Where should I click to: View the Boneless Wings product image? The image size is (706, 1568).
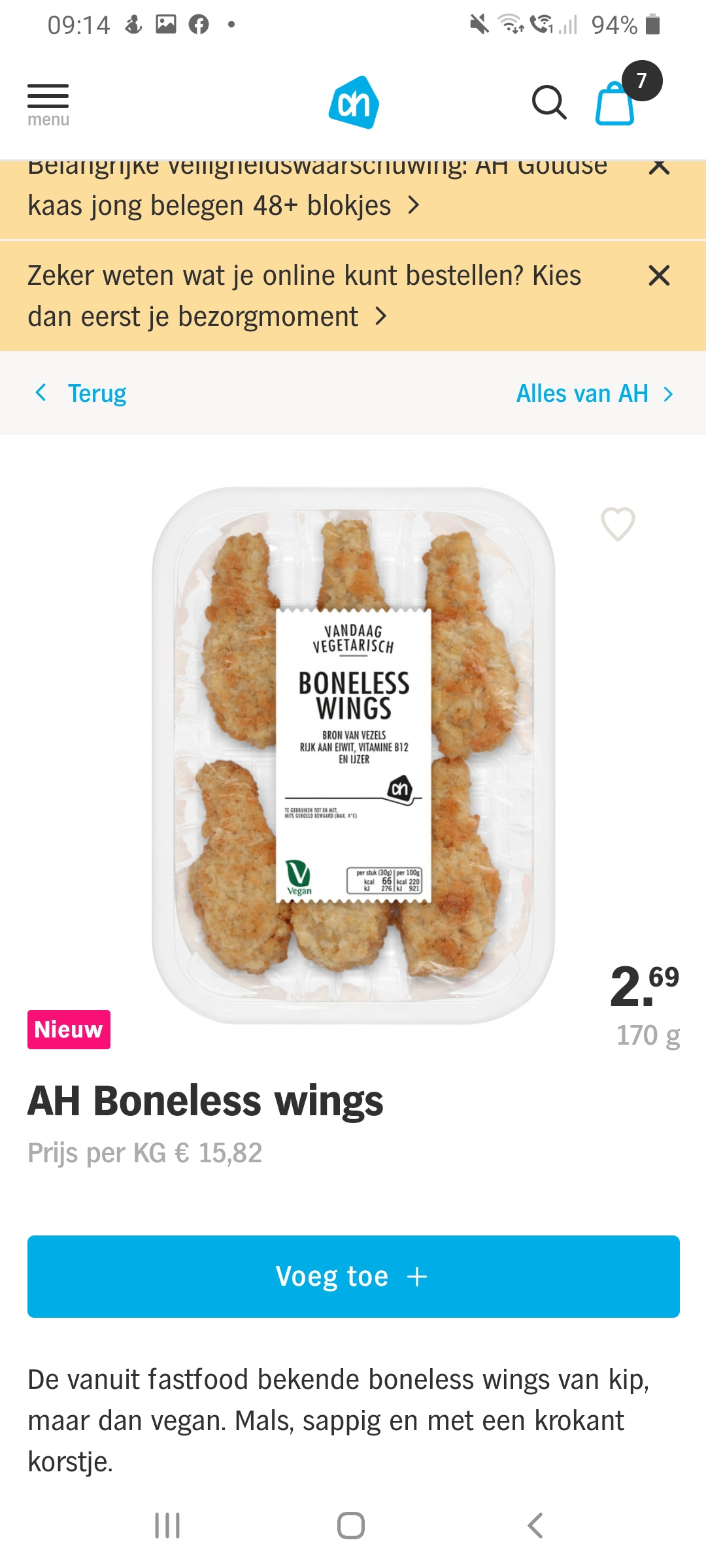point(354,755)
